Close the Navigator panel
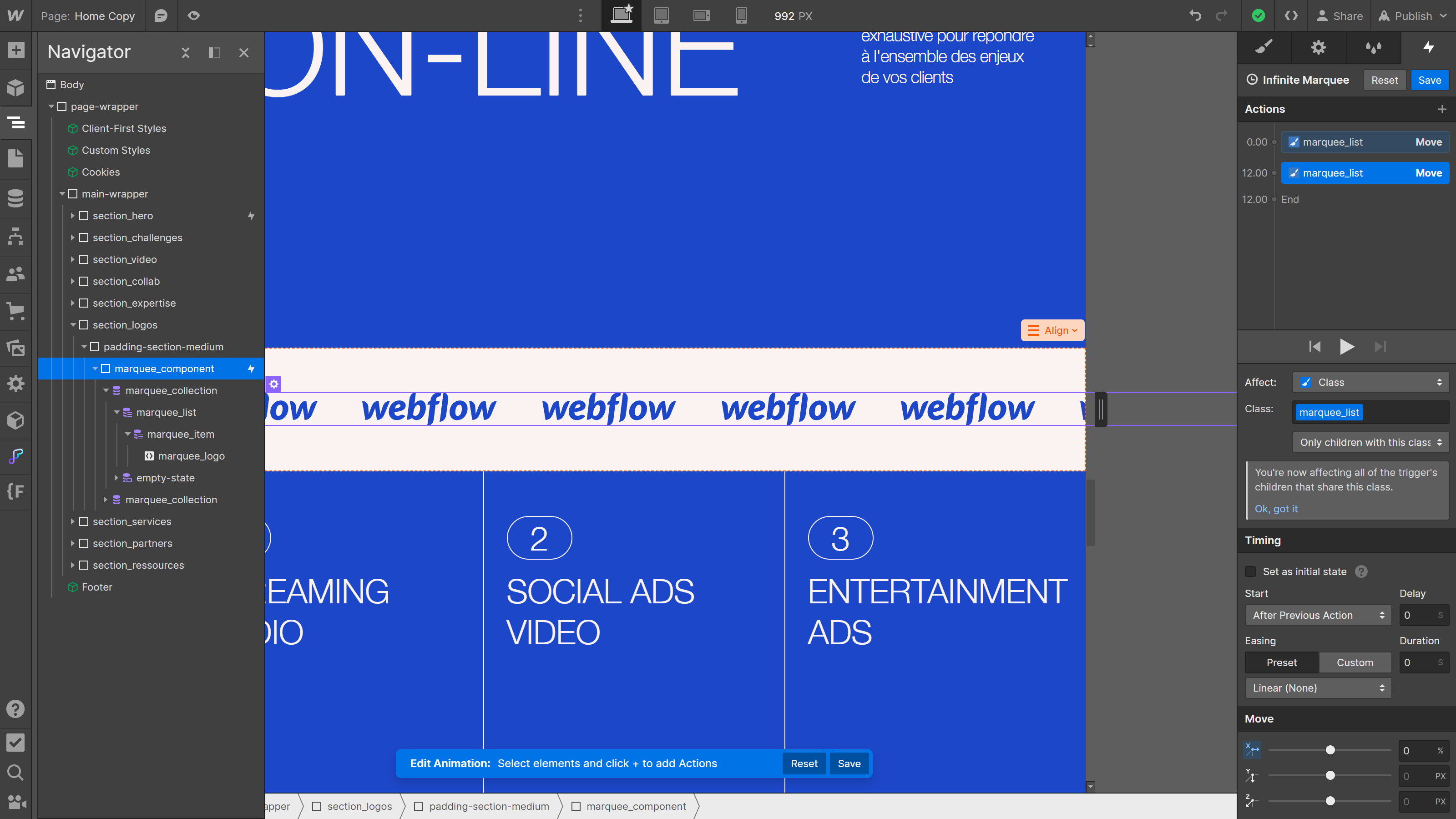The width and height of the screenshot is (1456, 819). [243, 53]
